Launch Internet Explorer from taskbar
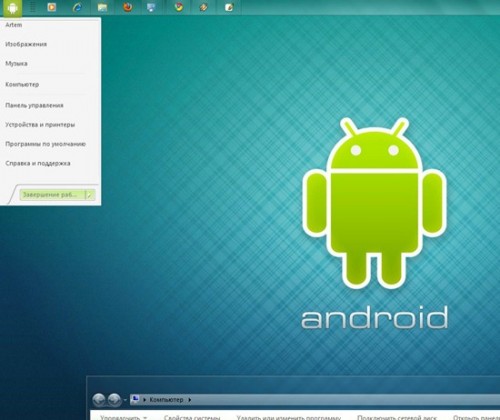 click(x=77, y=7)
